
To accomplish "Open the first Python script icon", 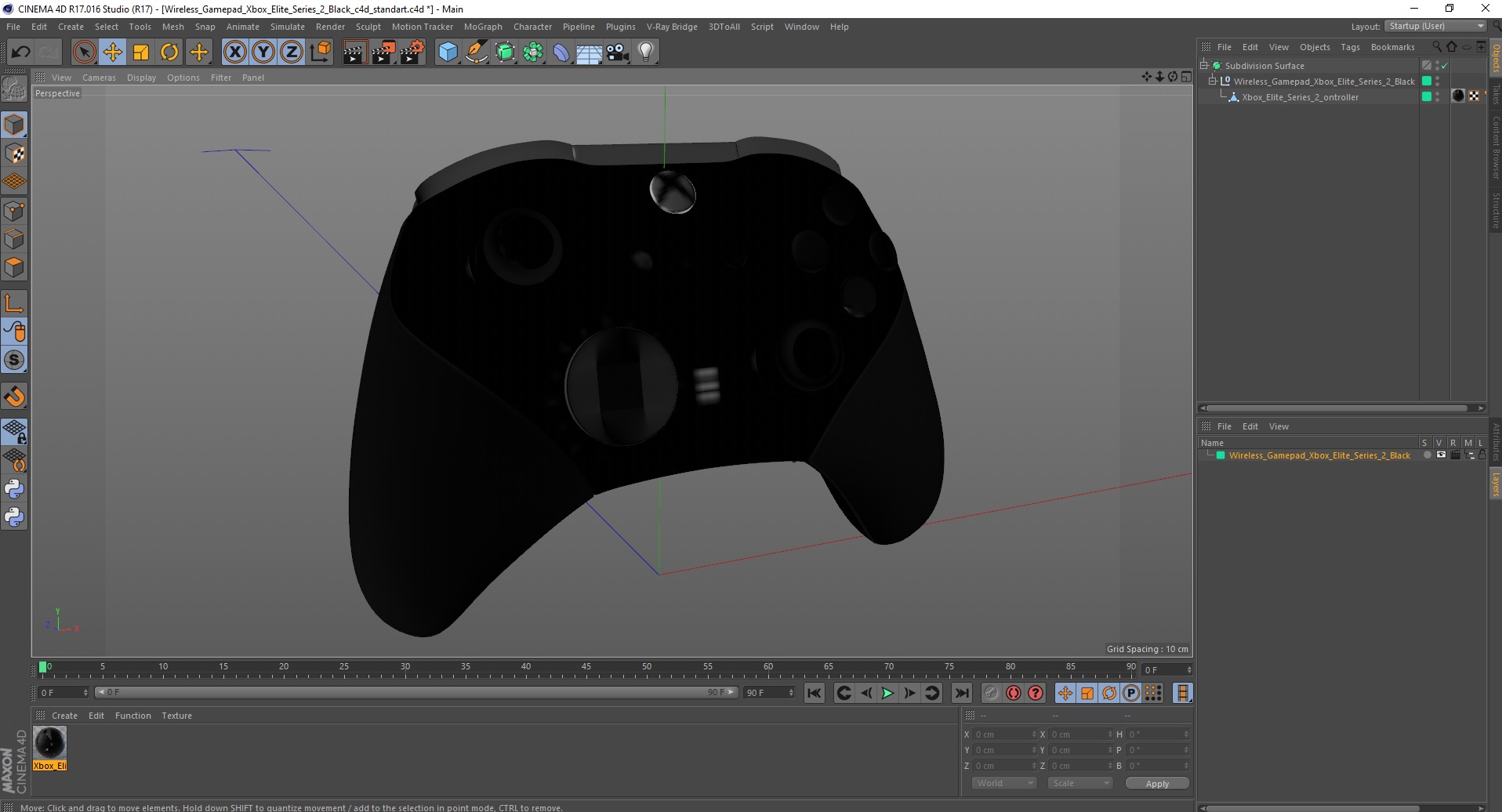I will pyautogui.click(x=14, y=489).
